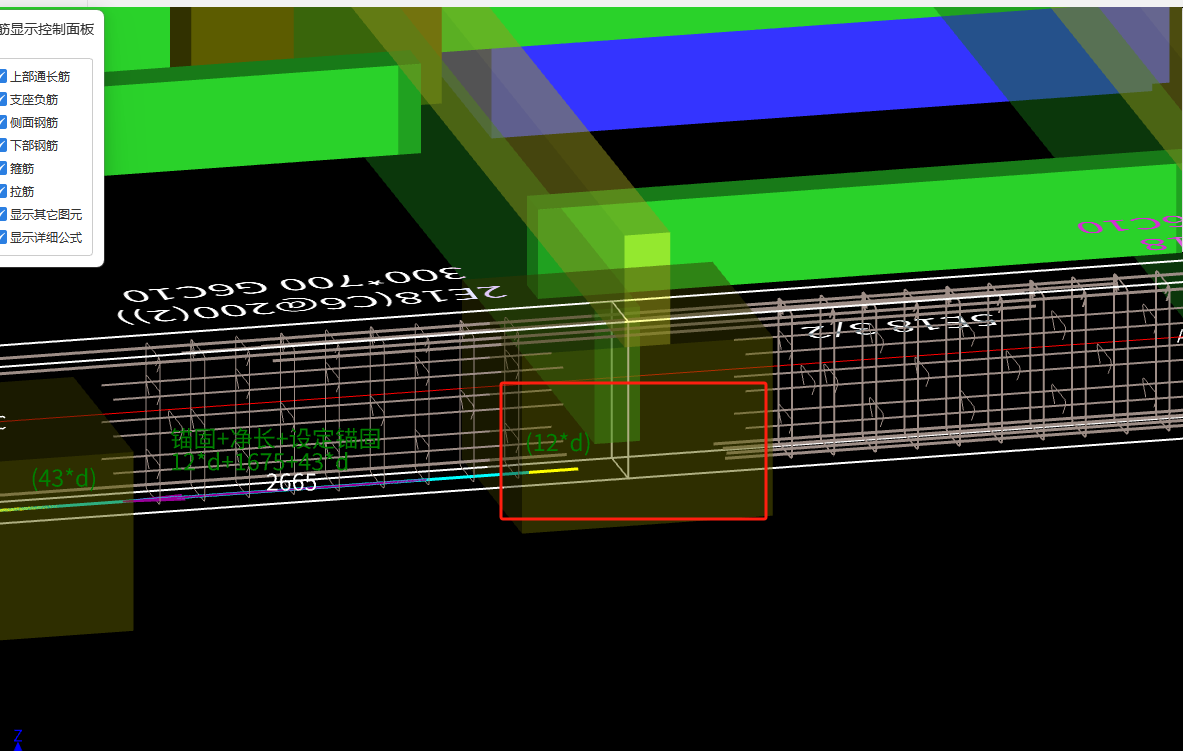Click the 300*700 G6C10 beam annotation
The image size is (1183, 751).
point(293,285)
